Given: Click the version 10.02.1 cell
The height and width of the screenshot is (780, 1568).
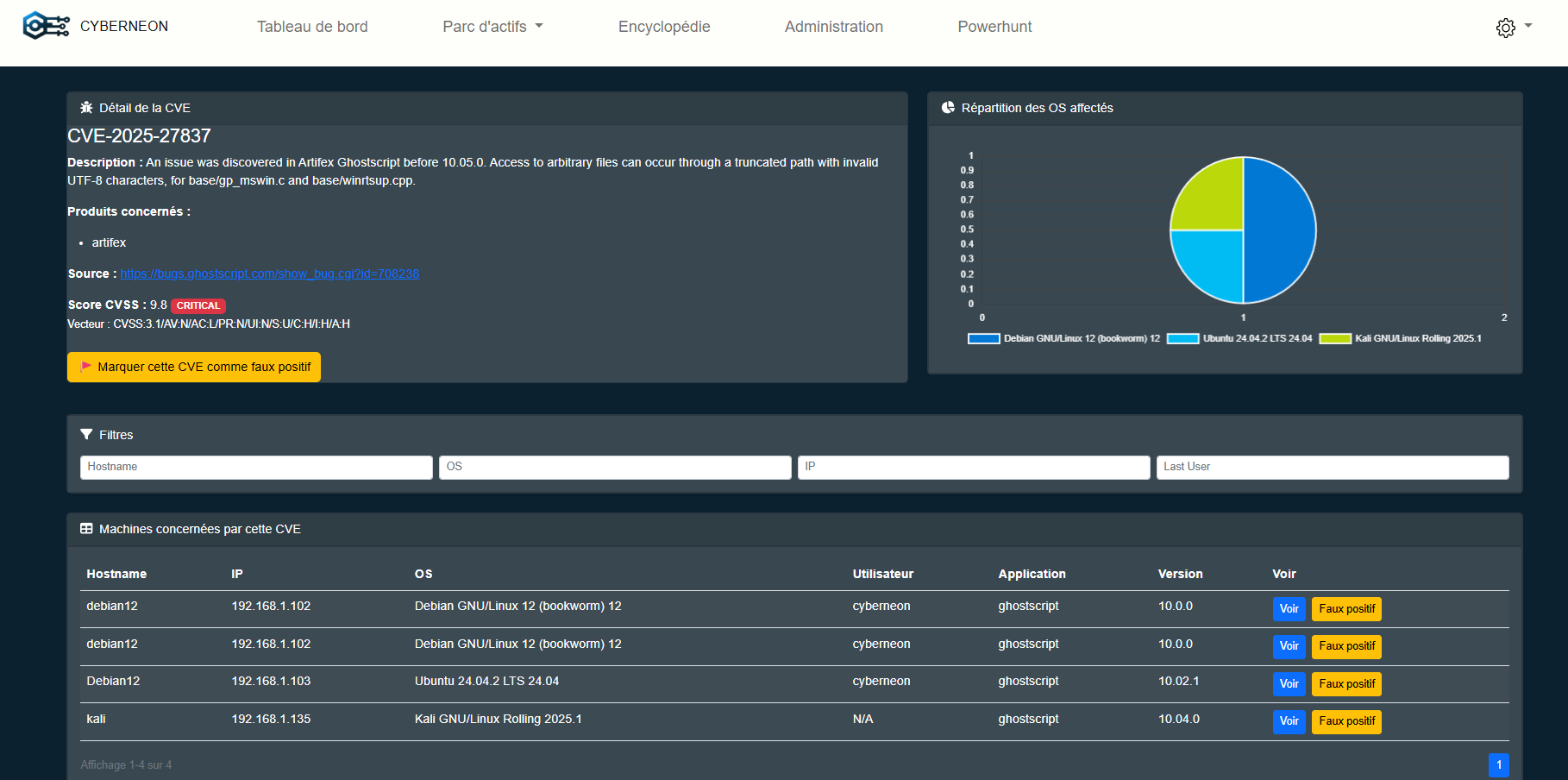Looking at the screenshot, I should pyautogui.click(x=1178, y=681).
